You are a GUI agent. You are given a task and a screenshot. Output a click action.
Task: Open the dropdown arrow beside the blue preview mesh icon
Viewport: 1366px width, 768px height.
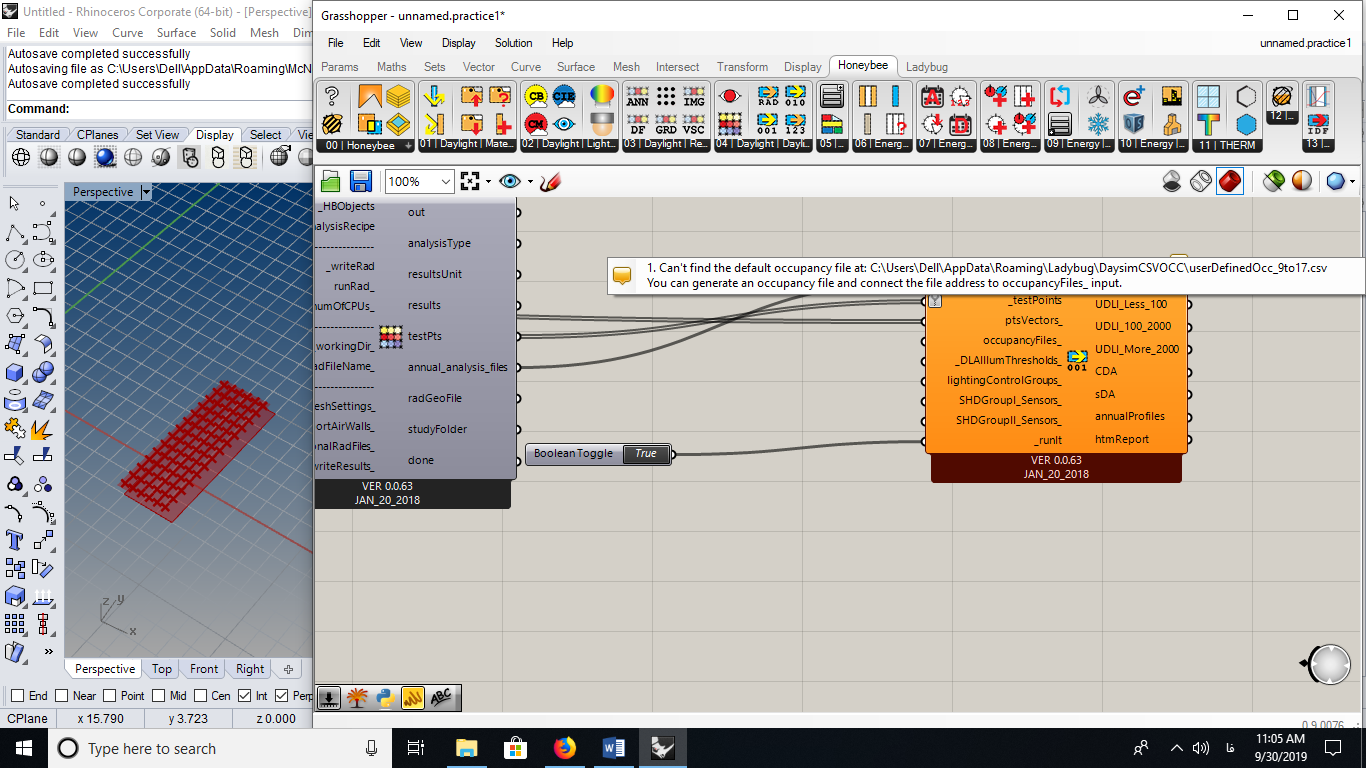point(1352,182)
